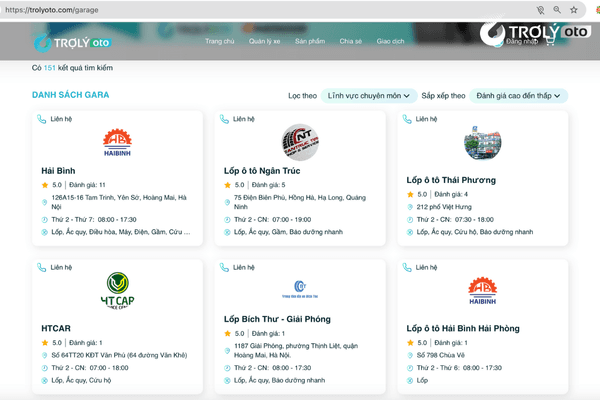Open the Lốp ô tô Hải Bình Hải Phòng title
600x400 pixels.
coord(463,328)
